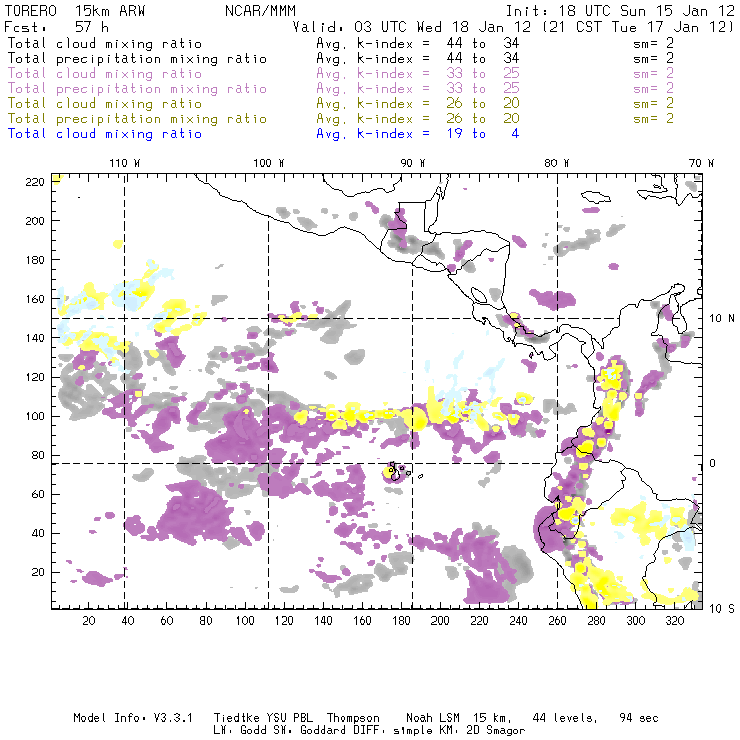
Task: Click the '0' equator latitude label
Action: 713,463
